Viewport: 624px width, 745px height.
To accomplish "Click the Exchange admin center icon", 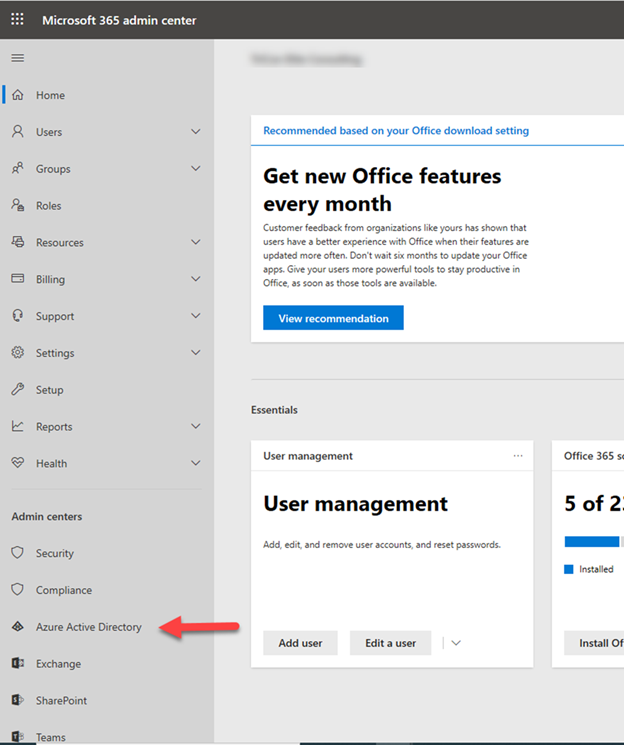I will point(18,663).
